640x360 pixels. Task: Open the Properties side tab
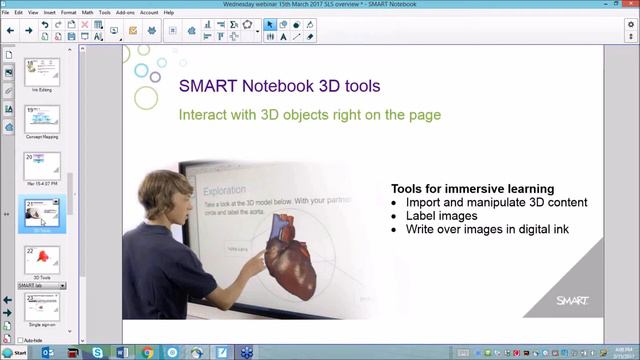9,109
